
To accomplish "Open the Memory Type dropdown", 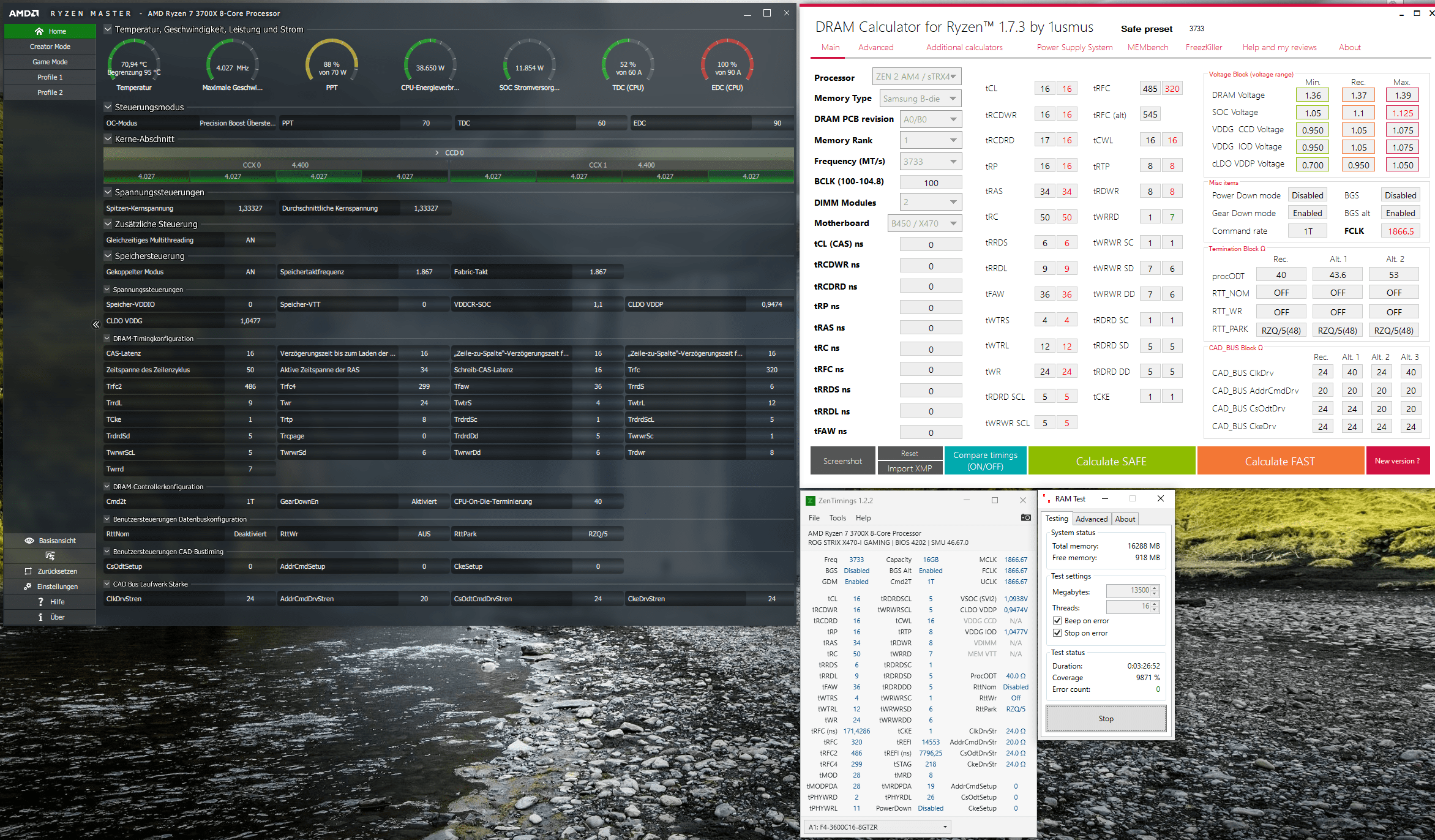I will [x=920, y=99].
